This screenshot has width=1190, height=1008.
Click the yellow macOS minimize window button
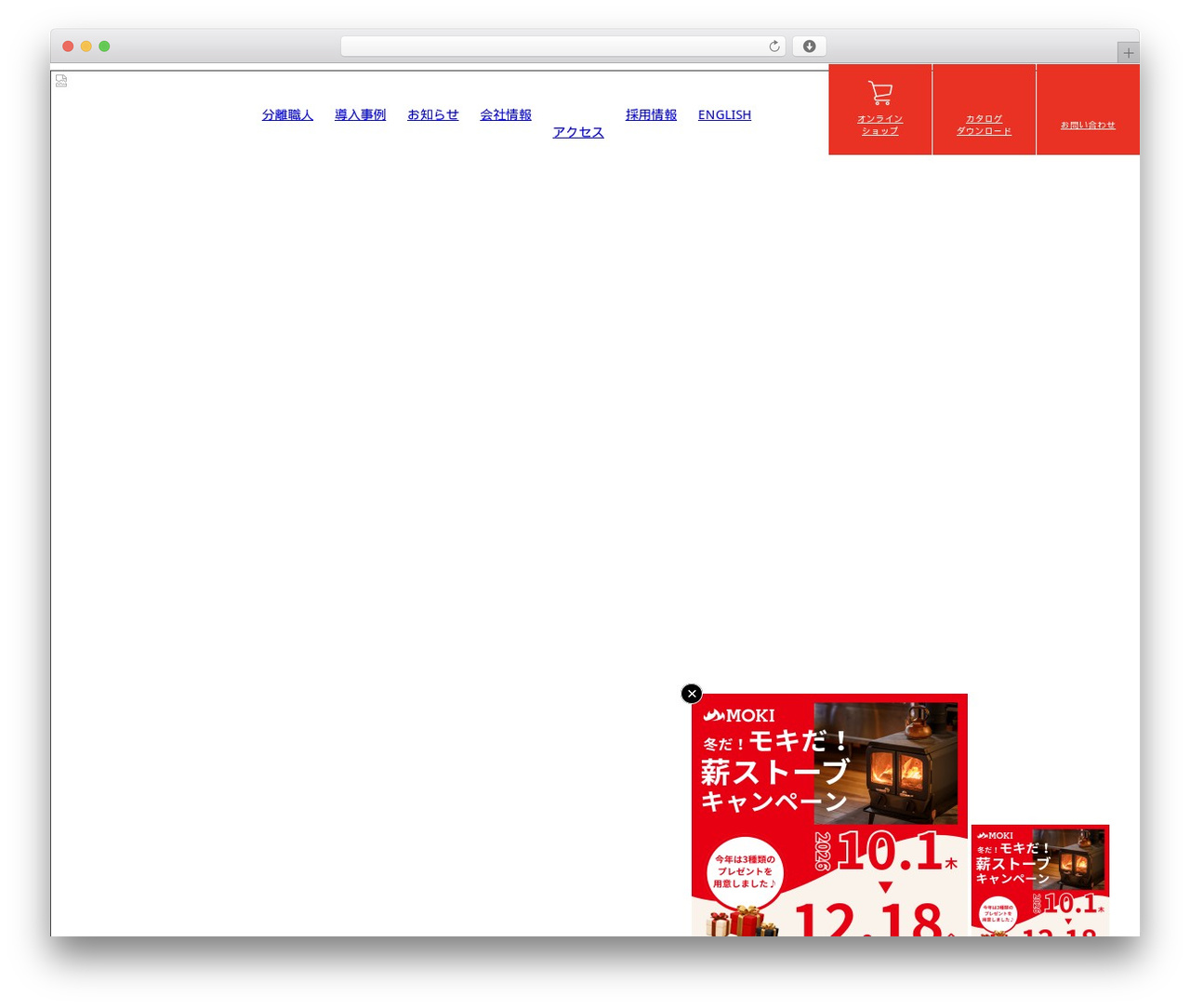coord(86,46)
